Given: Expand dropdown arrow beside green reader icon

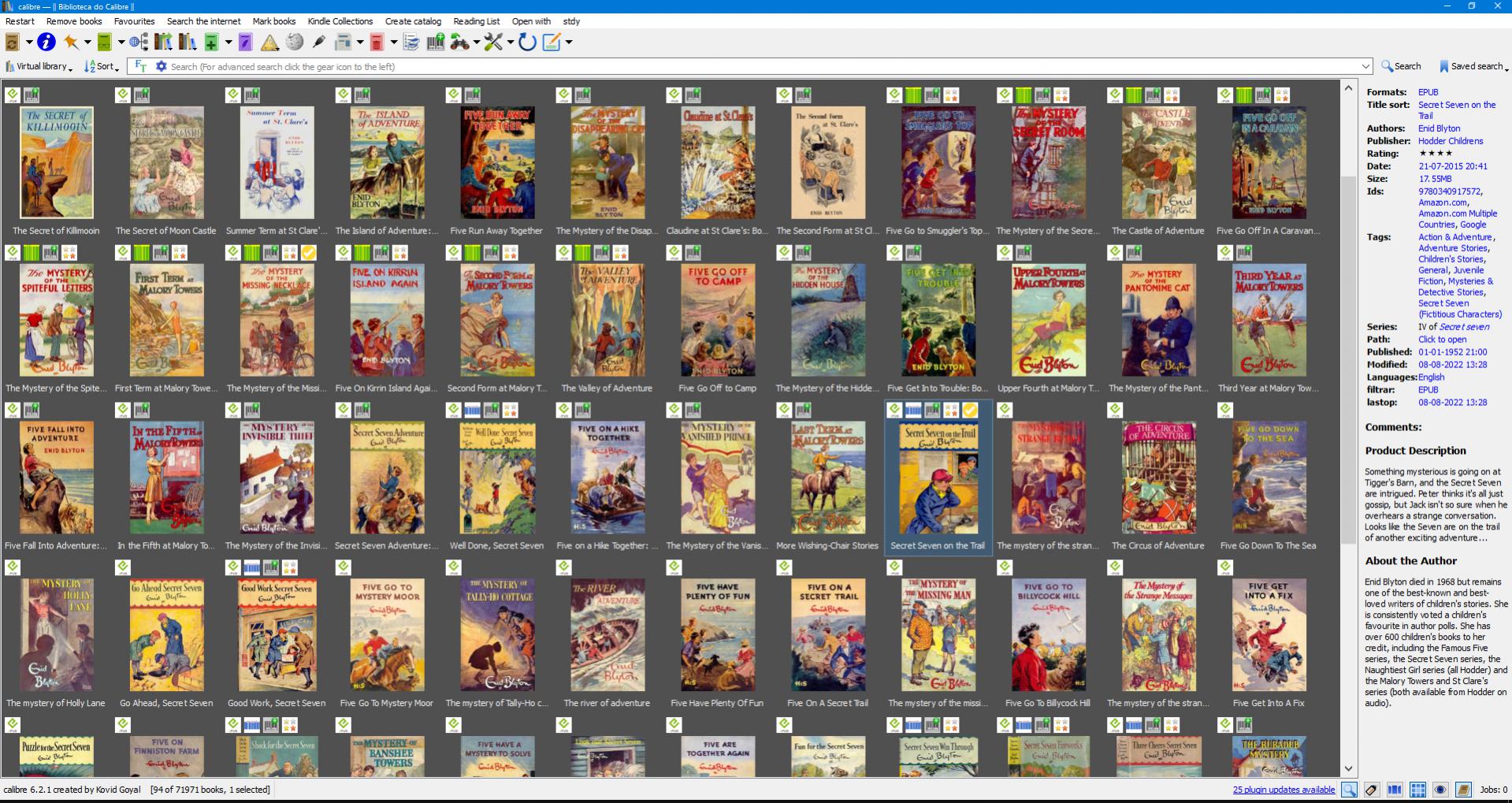Looking at the screenshot, I should click(x=121, y=43).
